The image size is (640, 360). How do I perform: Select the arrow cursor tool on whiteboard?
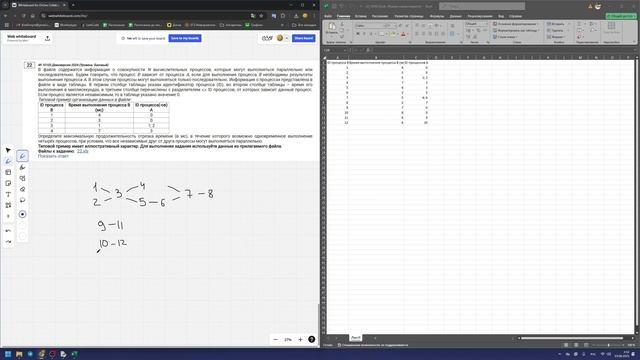[8, 150]
